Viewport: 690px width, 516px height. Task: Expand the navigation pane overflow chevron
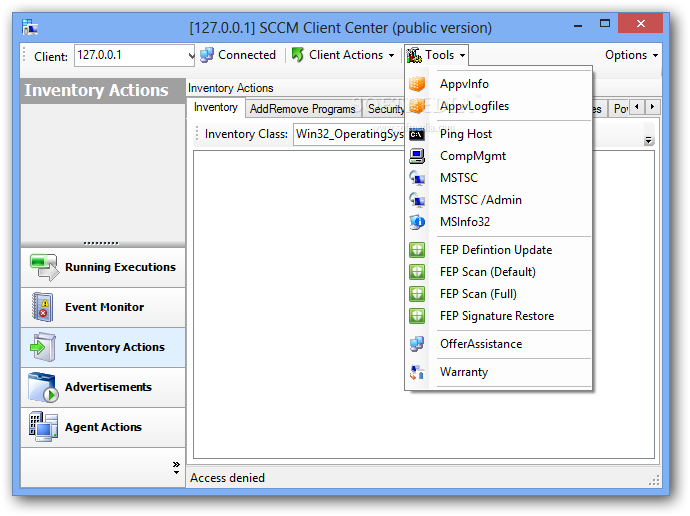[176, 467]
